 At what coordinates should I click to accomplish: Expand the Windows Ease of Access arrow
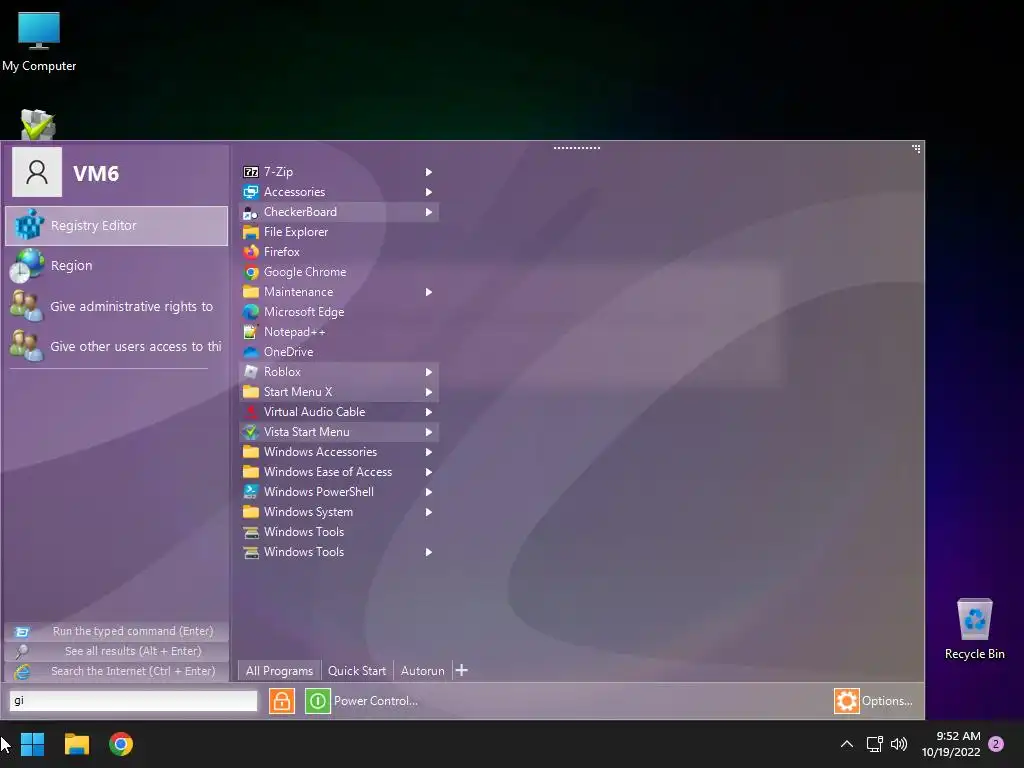point(429,472)
